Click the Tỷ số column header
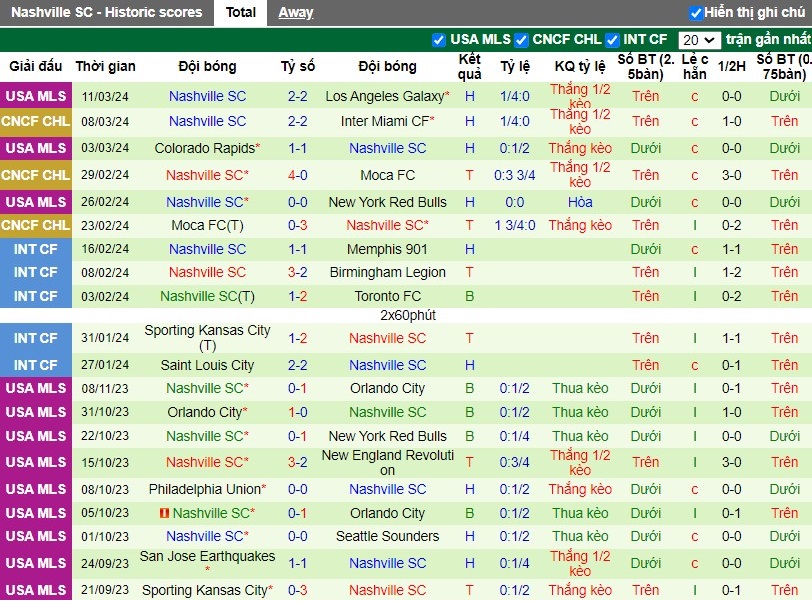This screenshot has width=812, height=601. point(298,66)
